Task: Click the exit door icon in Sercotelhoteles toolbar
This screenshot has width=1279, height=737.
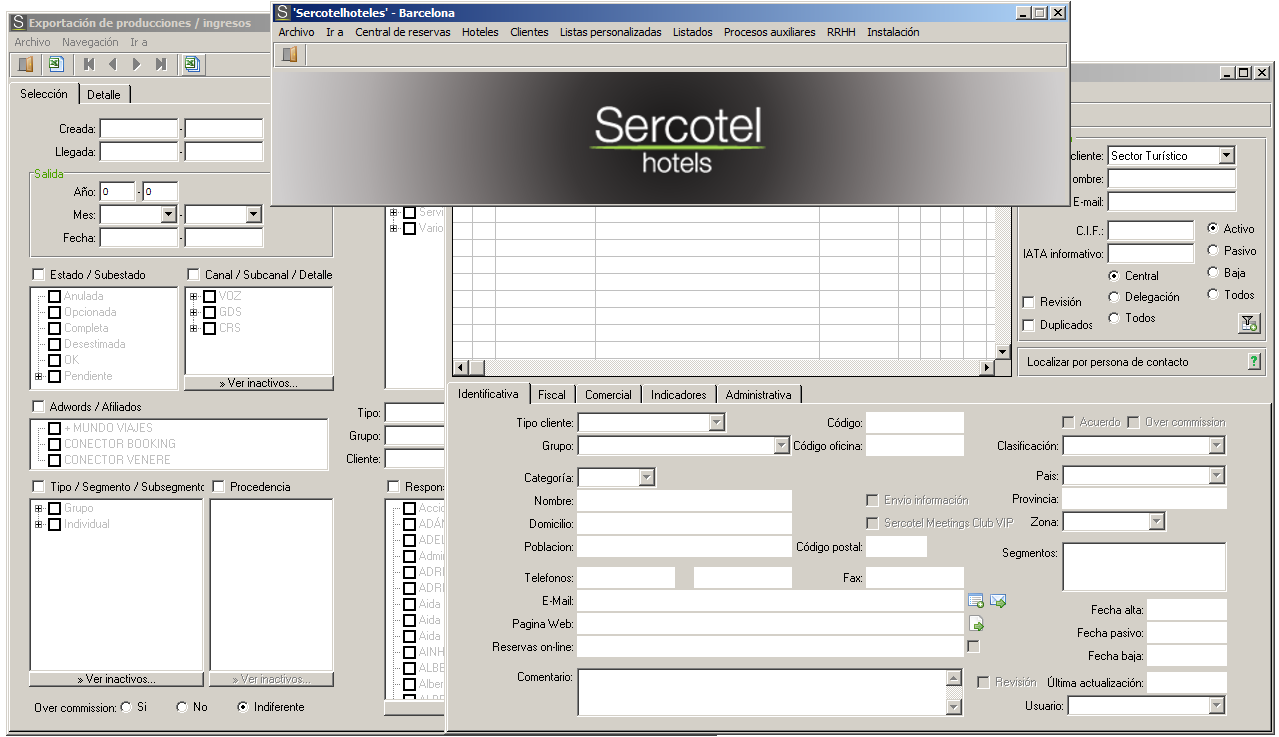Action: pos(290,55)
